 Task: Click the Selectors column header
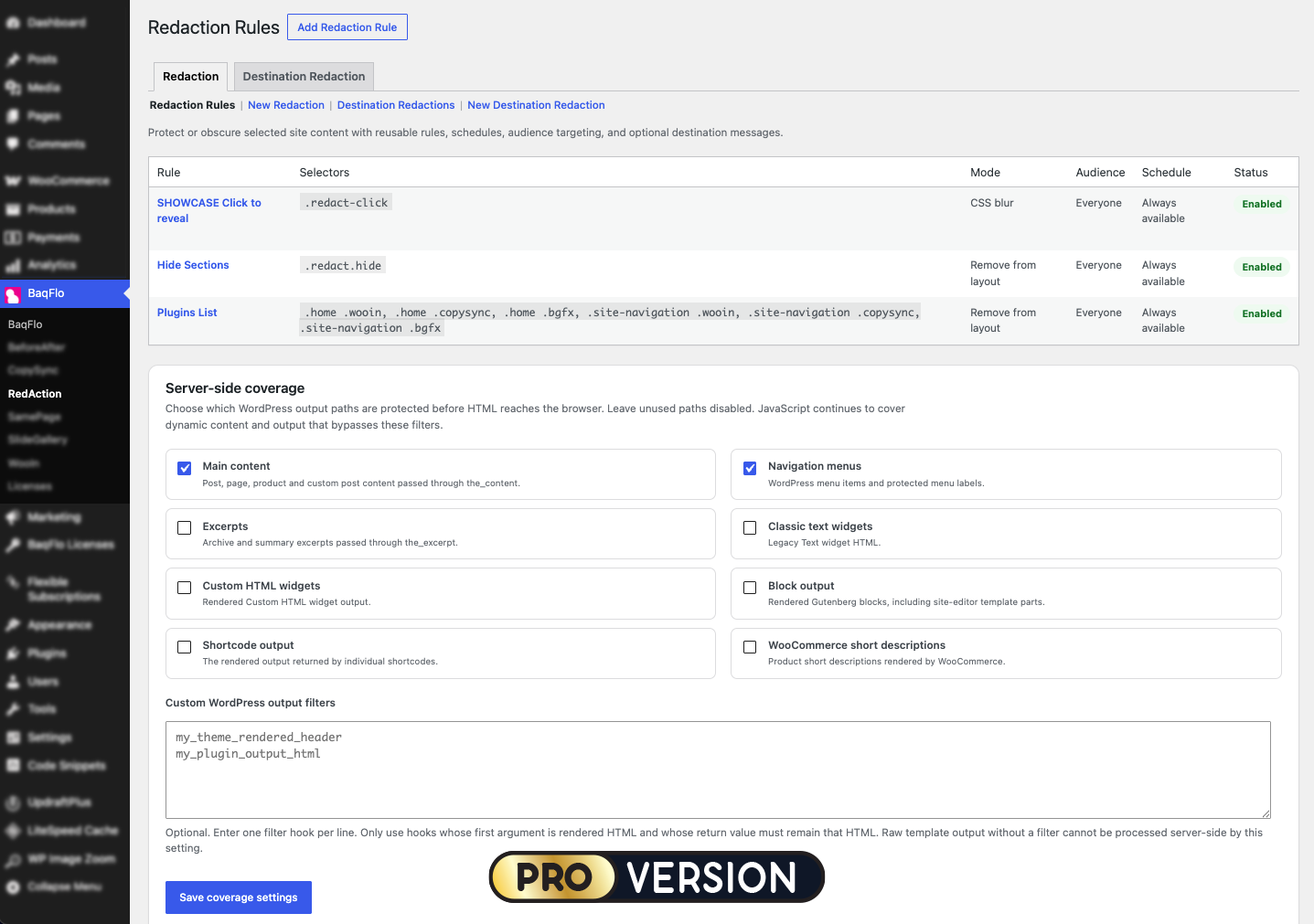click(325, 173)
